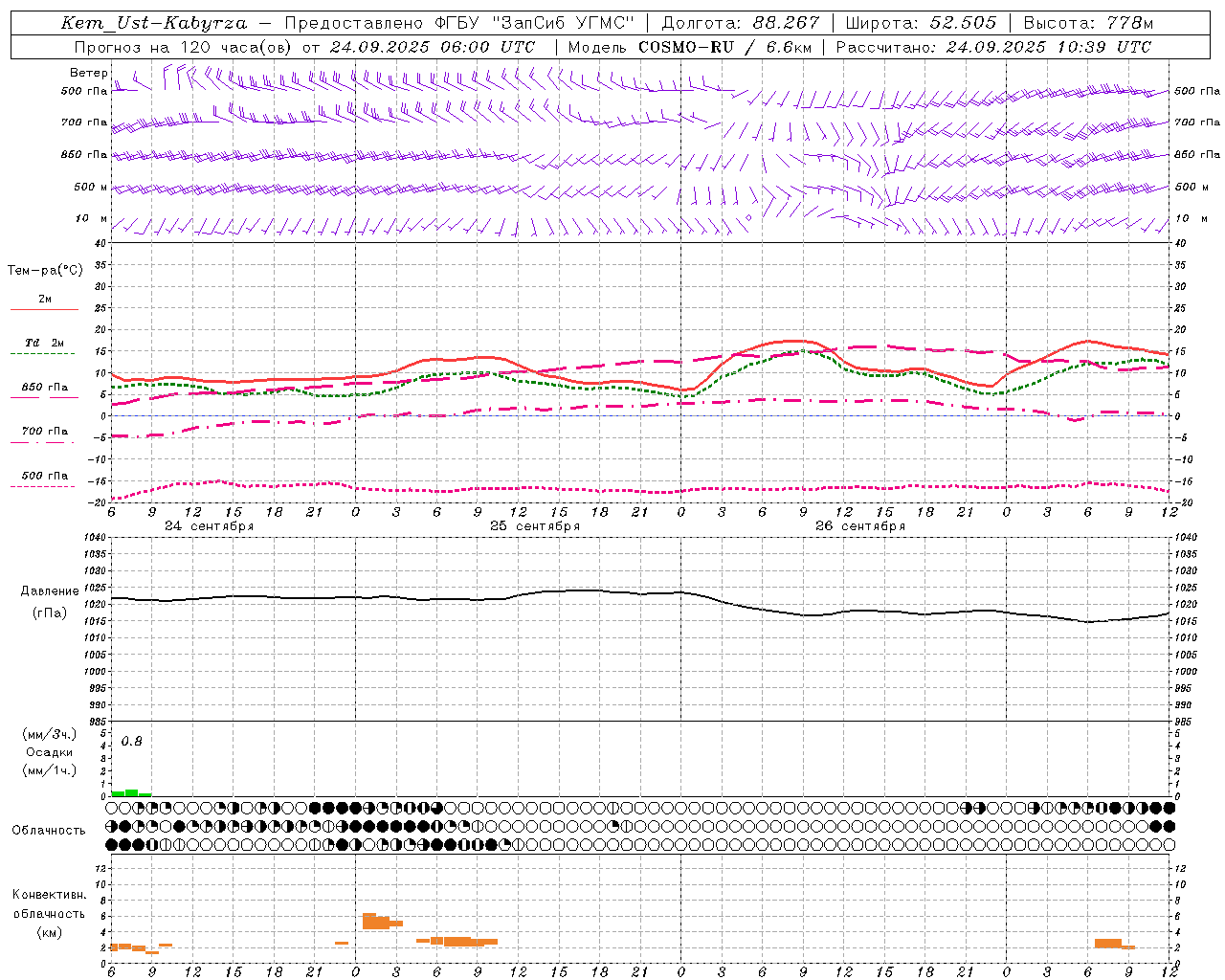Click the left -20 temperature axis value

[x=98, y=502]
